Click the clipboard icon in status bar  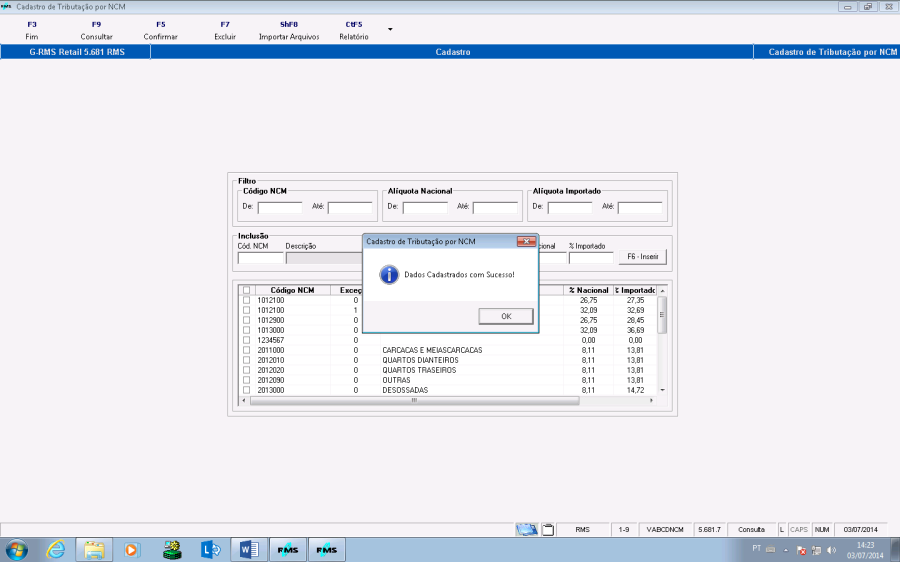[x=547, y=529]
